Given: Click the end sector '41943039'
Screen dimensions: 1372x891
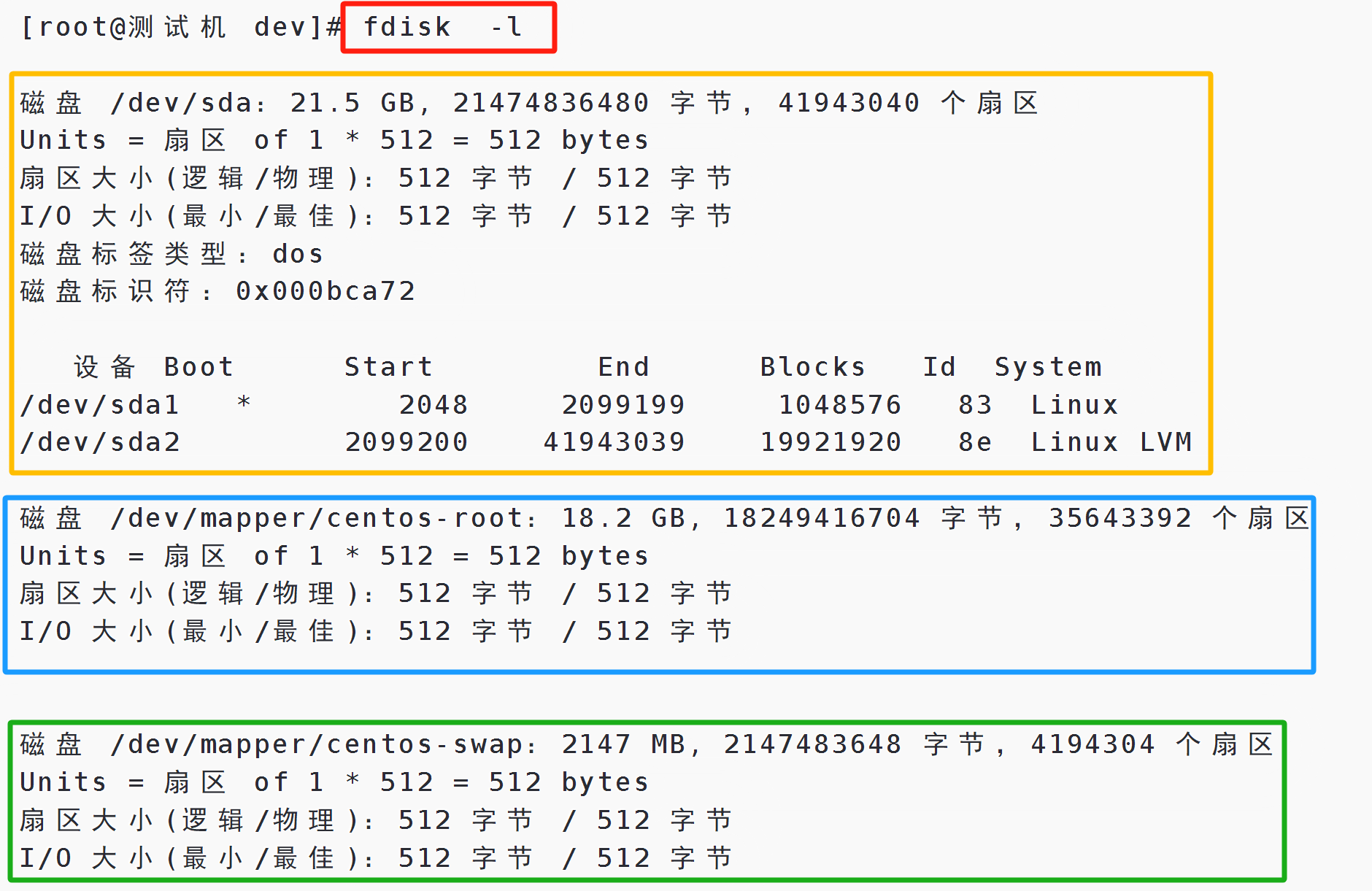Looking at the screenshot, I should (614, 442).
